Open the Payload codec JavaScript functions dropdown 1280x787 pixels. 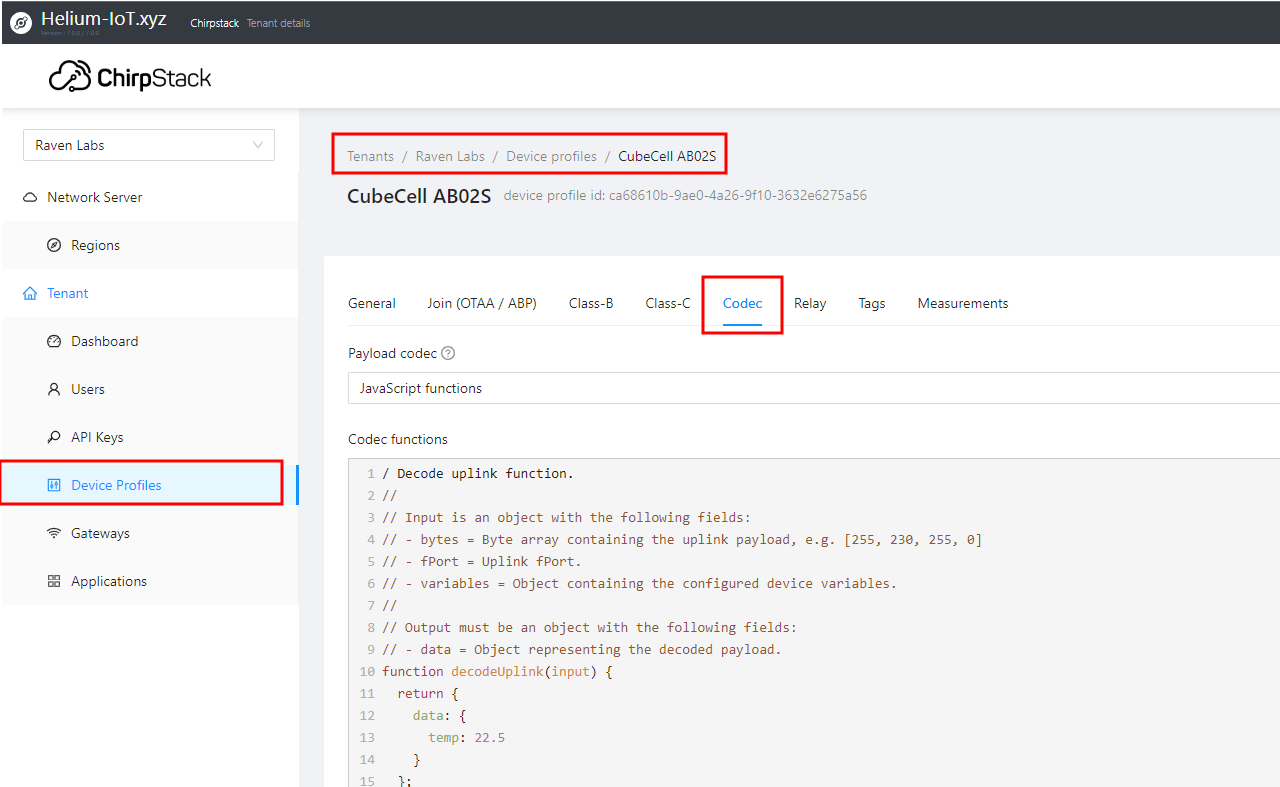pyautogui.click(x=812, y=388)
